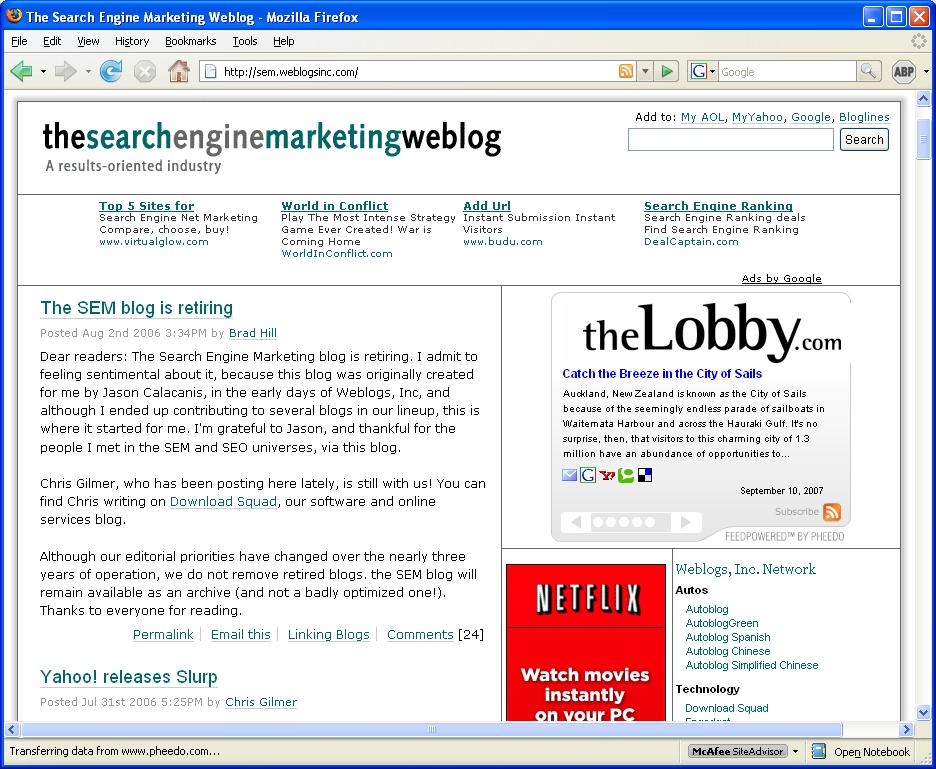Click the Google toolbar search field
936x769 pixels.
point(787,72)
